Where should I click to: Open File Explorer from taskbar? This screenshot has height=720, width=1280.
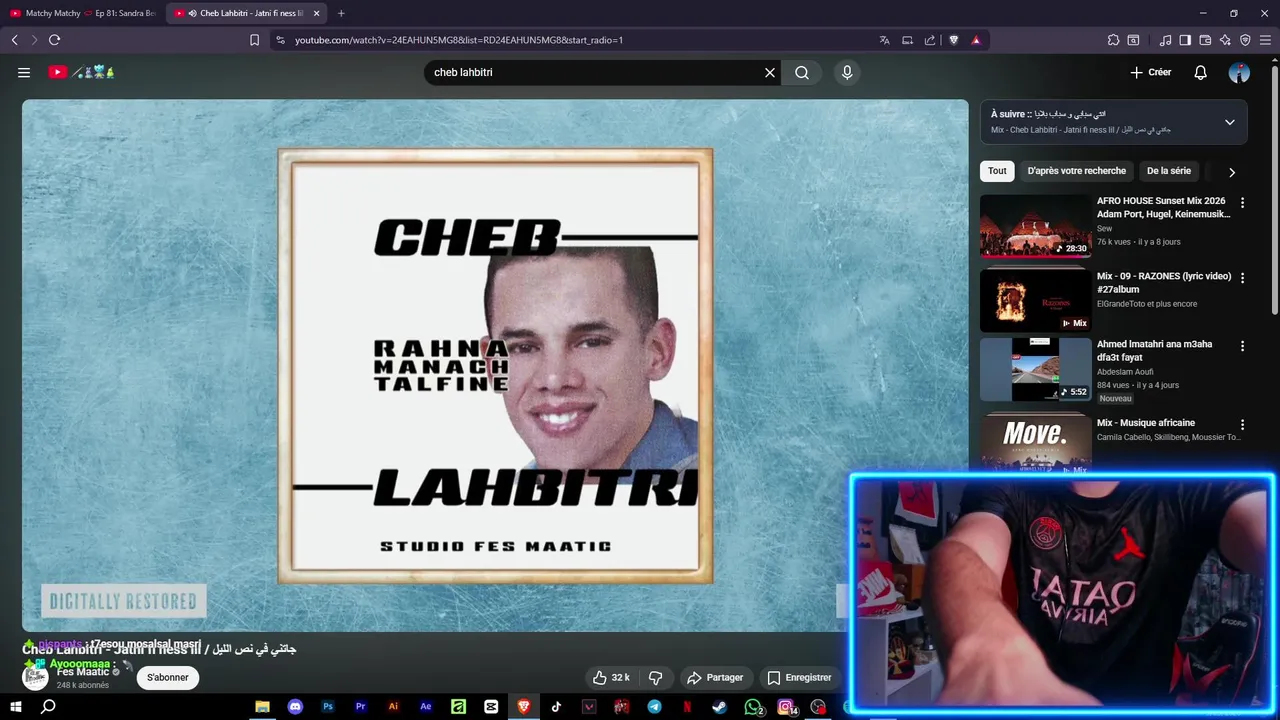262,707
